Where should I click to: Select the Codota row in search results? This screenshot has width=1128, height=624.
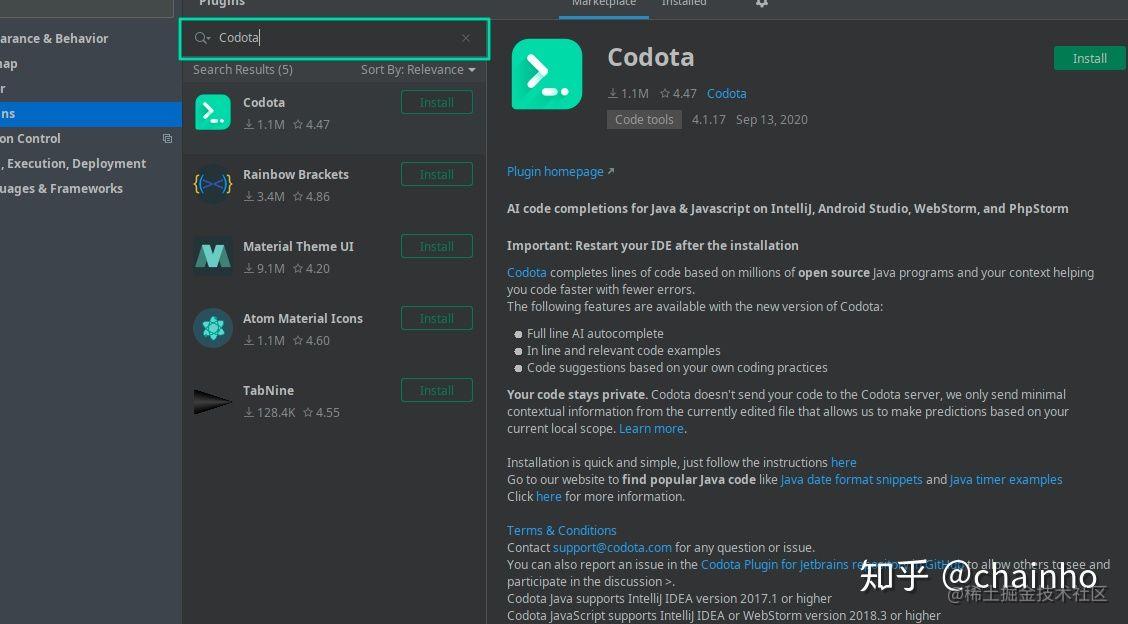[334, 117]
